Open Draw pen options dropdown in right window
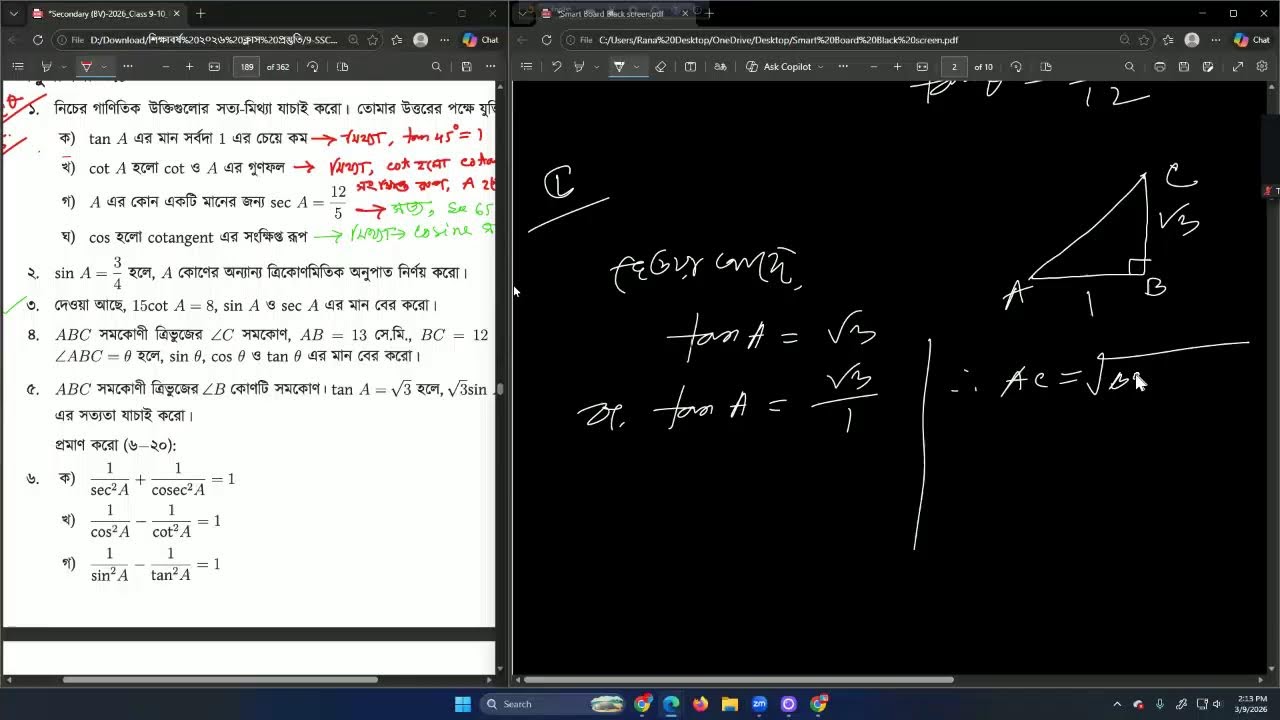The image size is (1280, 720). click(635, 66)
